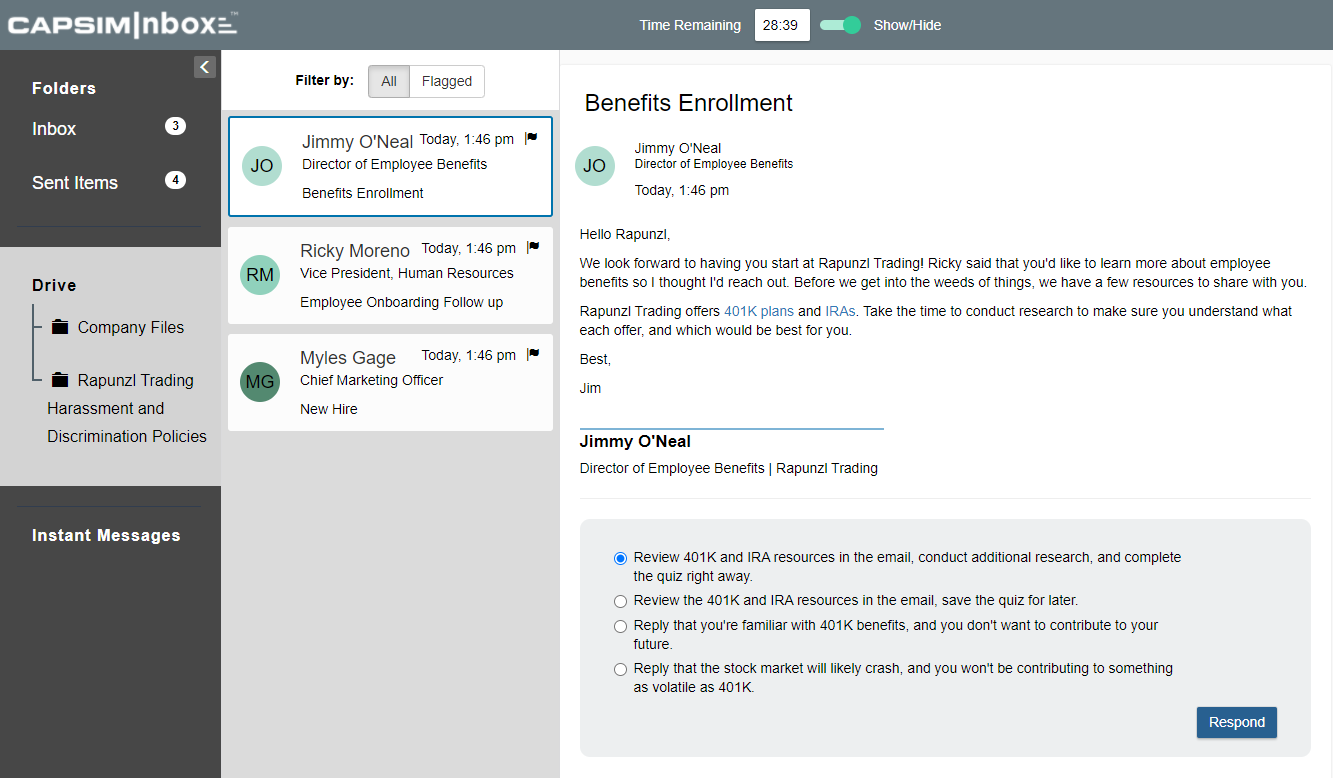Click the Folders heading
The image size is (1333, 778).
64,89
